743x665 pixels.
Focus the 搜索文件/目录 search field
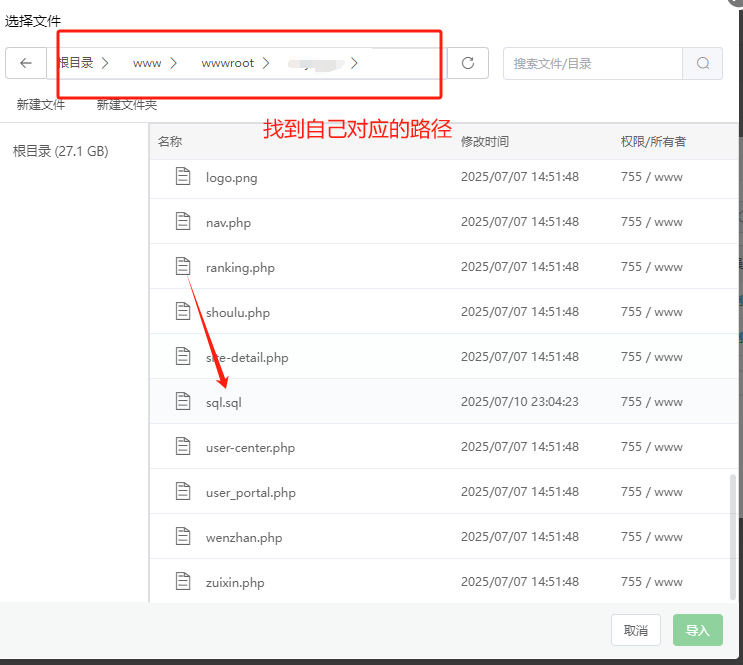coord(593,64)
